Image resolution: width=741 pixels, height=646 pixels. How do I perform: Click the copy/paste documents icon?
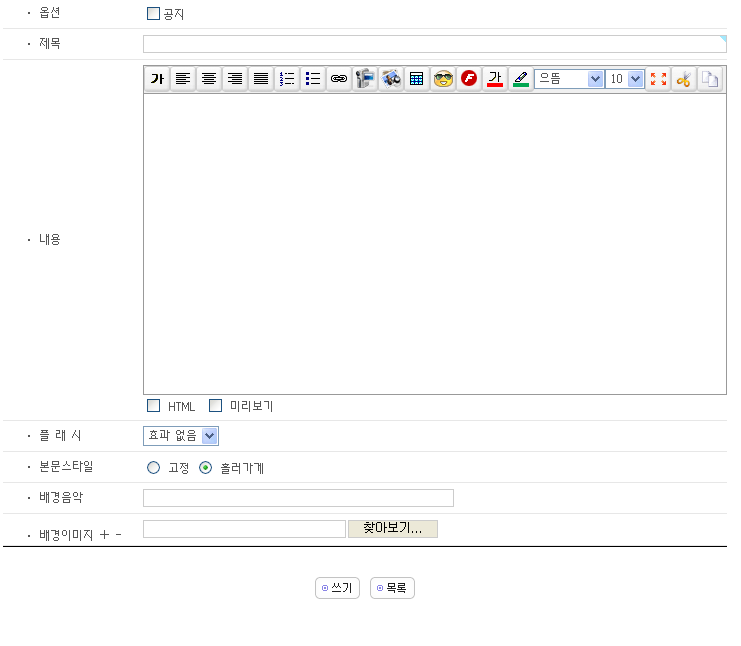coord(710,78)
